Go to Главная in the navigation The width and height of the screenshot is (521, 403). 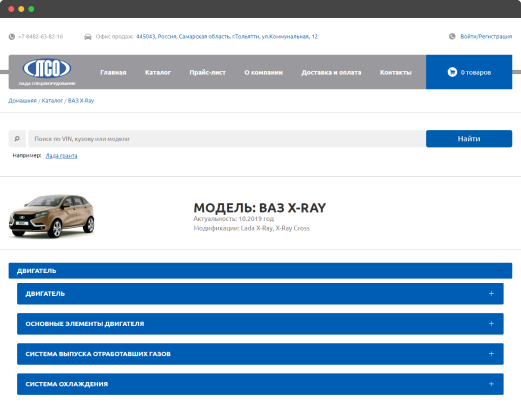[113, 72]
